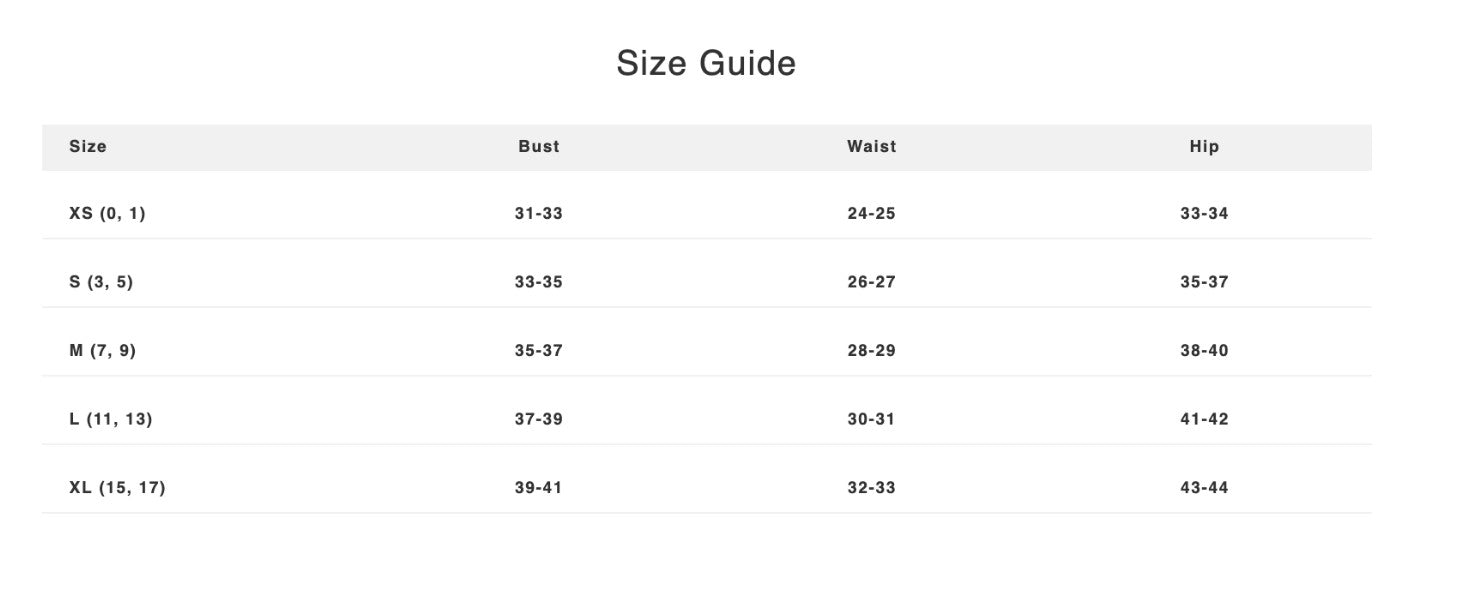Click the Size Guide heading

click(706, 63)
